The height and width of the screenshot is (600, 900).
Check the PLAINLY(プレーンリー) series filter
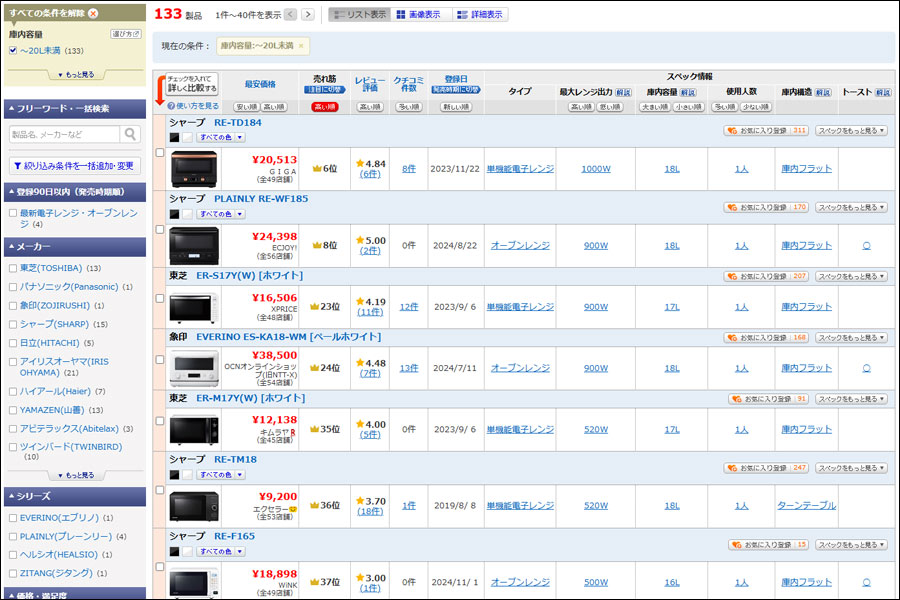pos(13,537)
